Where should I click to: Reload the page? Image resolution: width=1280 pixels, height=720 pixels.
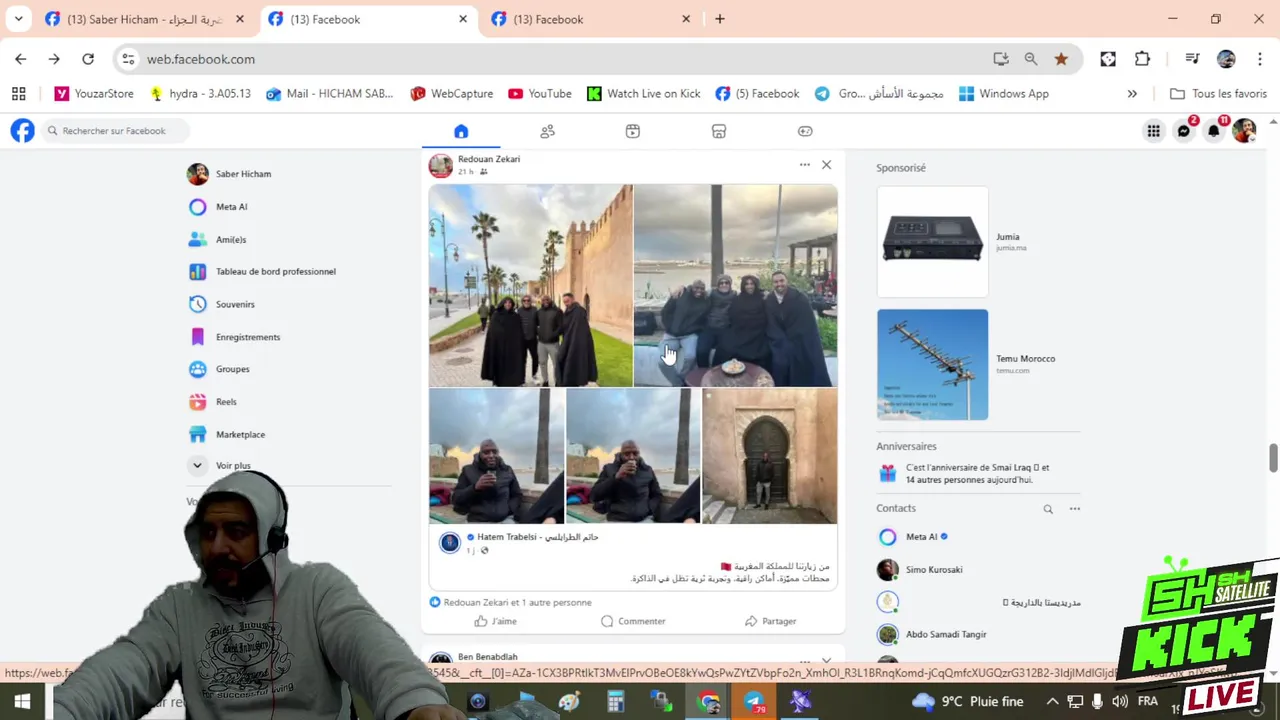(x=88, y=59)
